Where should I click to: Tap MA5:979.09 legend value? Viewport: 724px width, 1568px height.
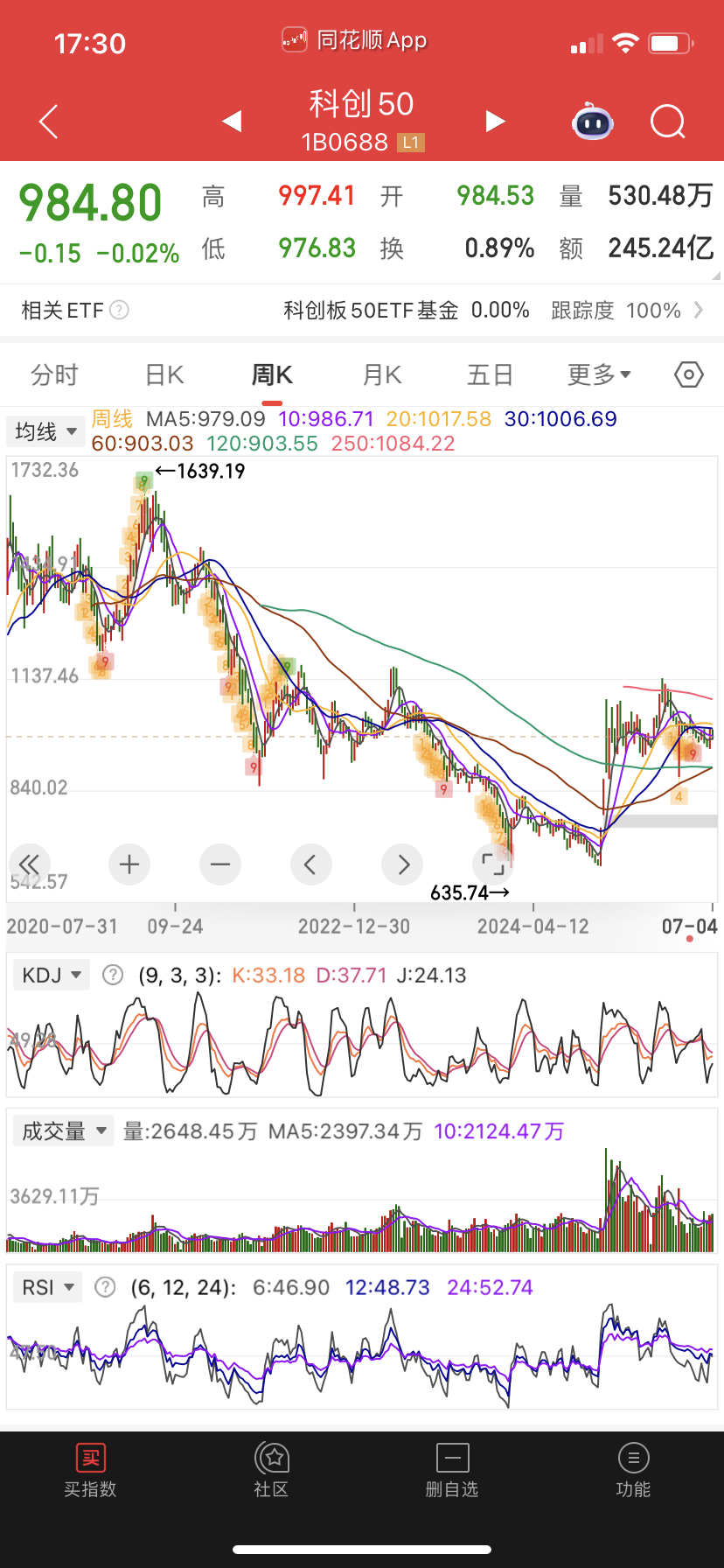click(205, 419)
